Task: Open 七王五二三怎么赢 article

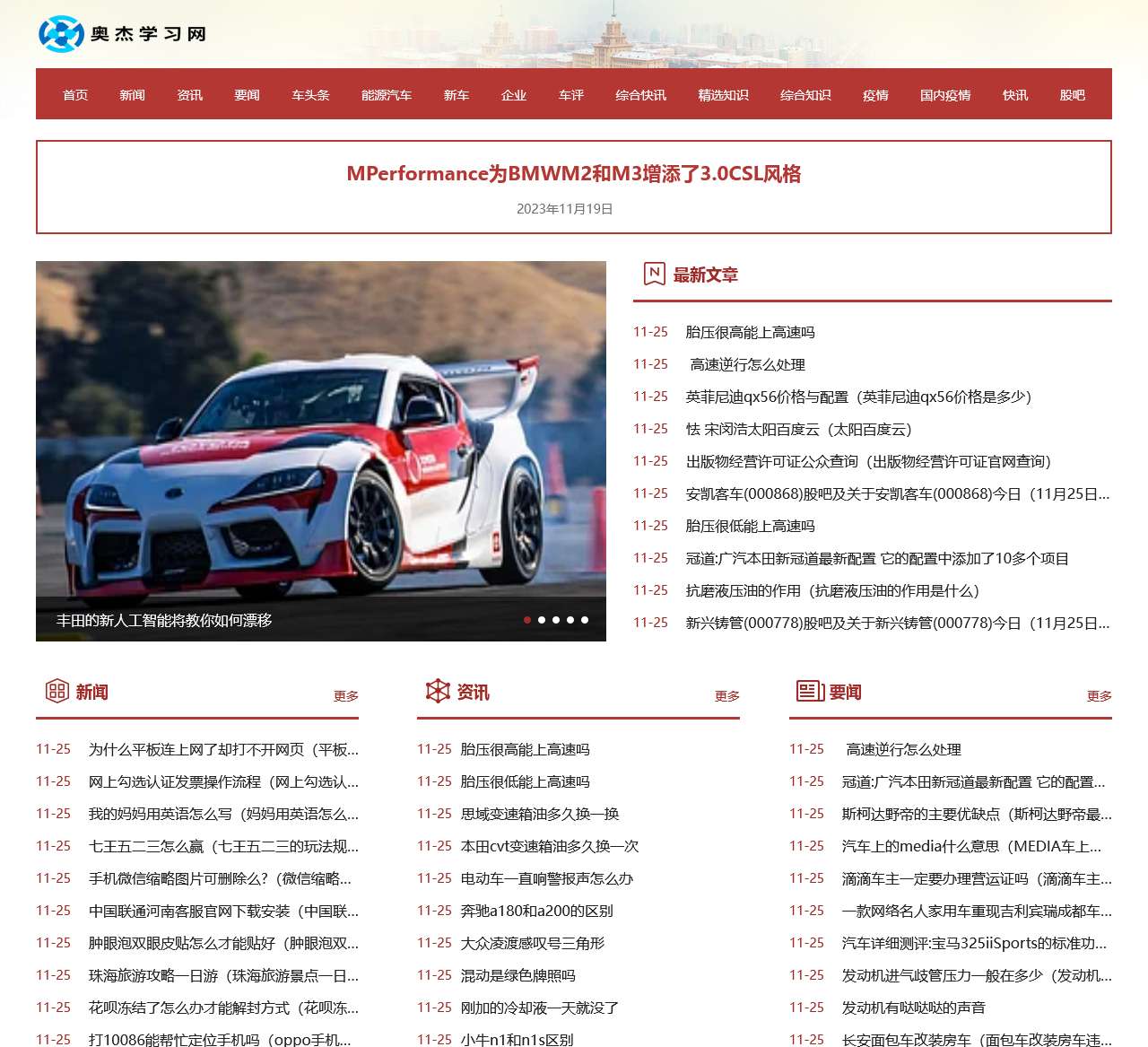Action: (223, 846)
